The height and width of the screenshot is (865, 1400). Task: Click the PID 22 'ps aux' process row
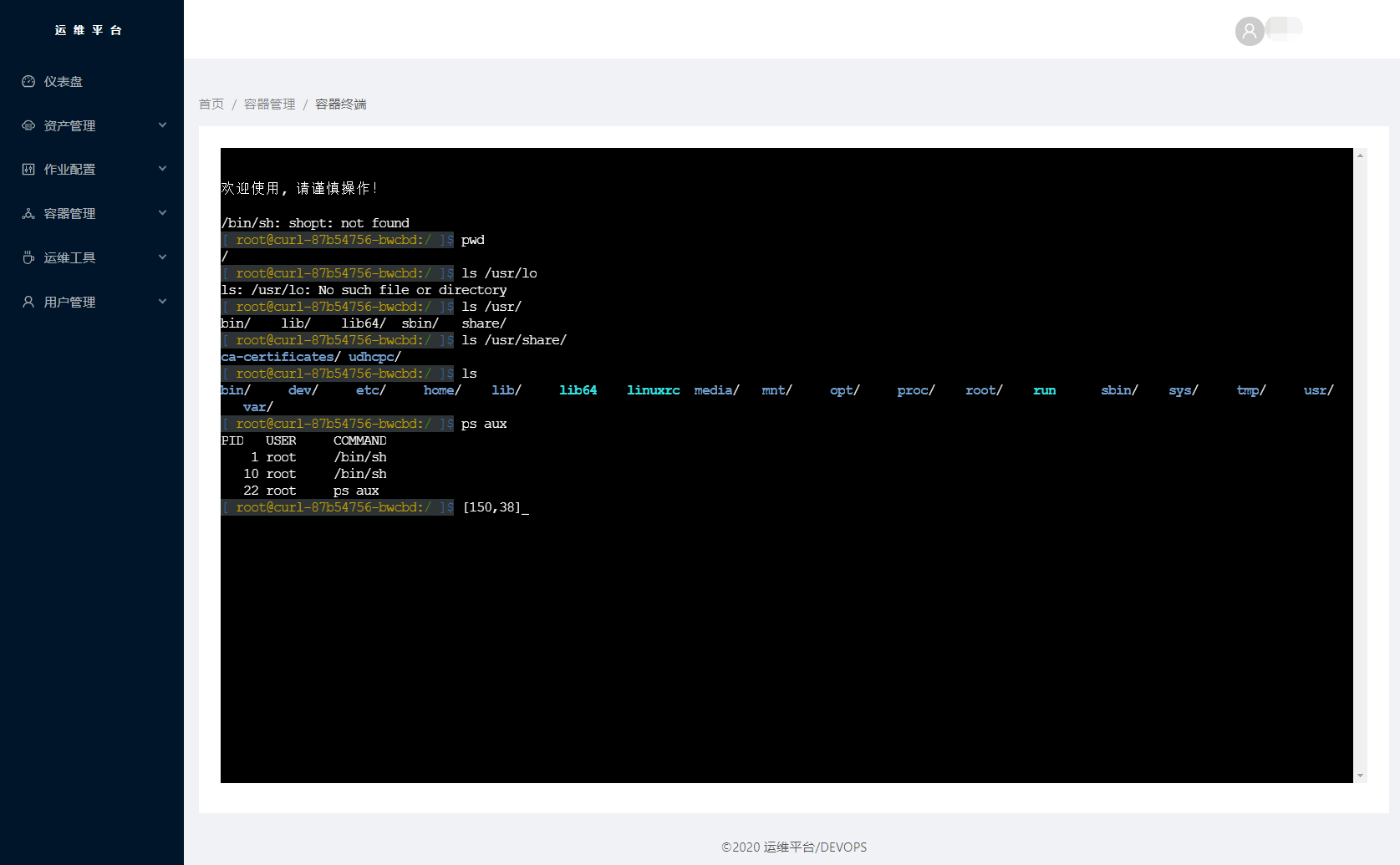point(311,491)
